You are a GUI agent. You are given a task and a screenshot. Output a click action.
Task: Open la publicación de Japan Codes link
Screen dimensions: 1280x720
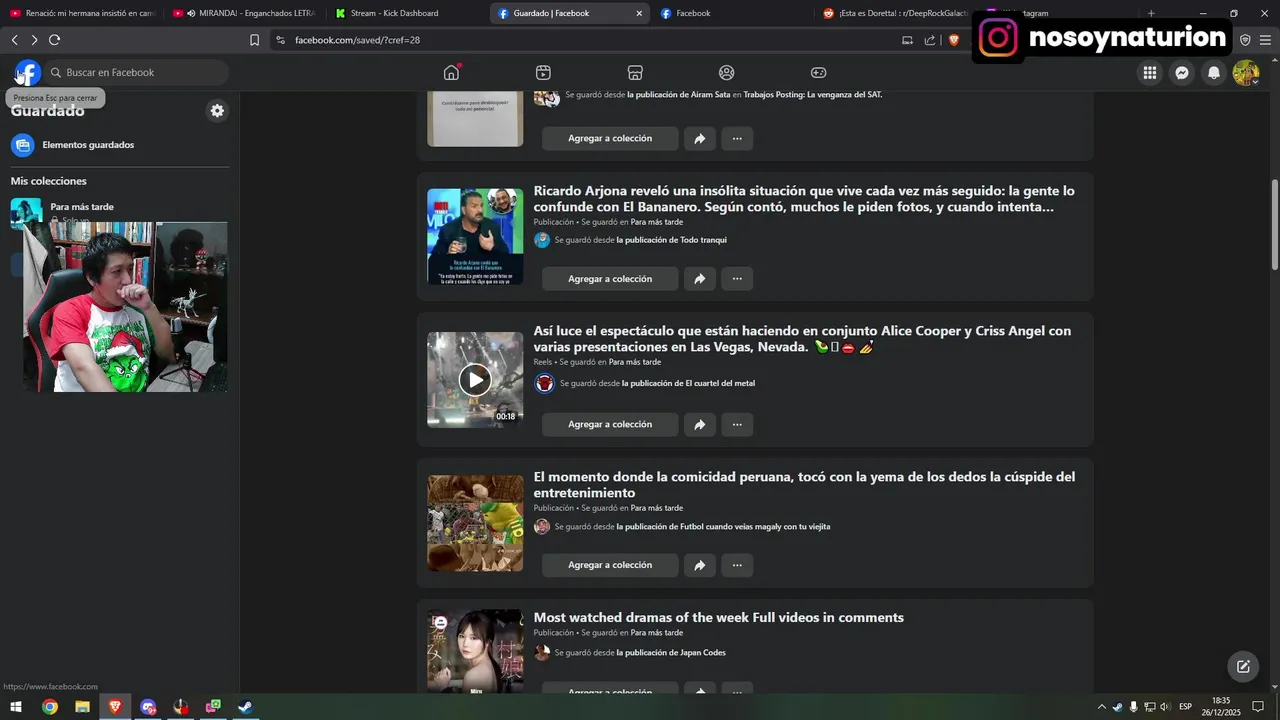point(671,652)
